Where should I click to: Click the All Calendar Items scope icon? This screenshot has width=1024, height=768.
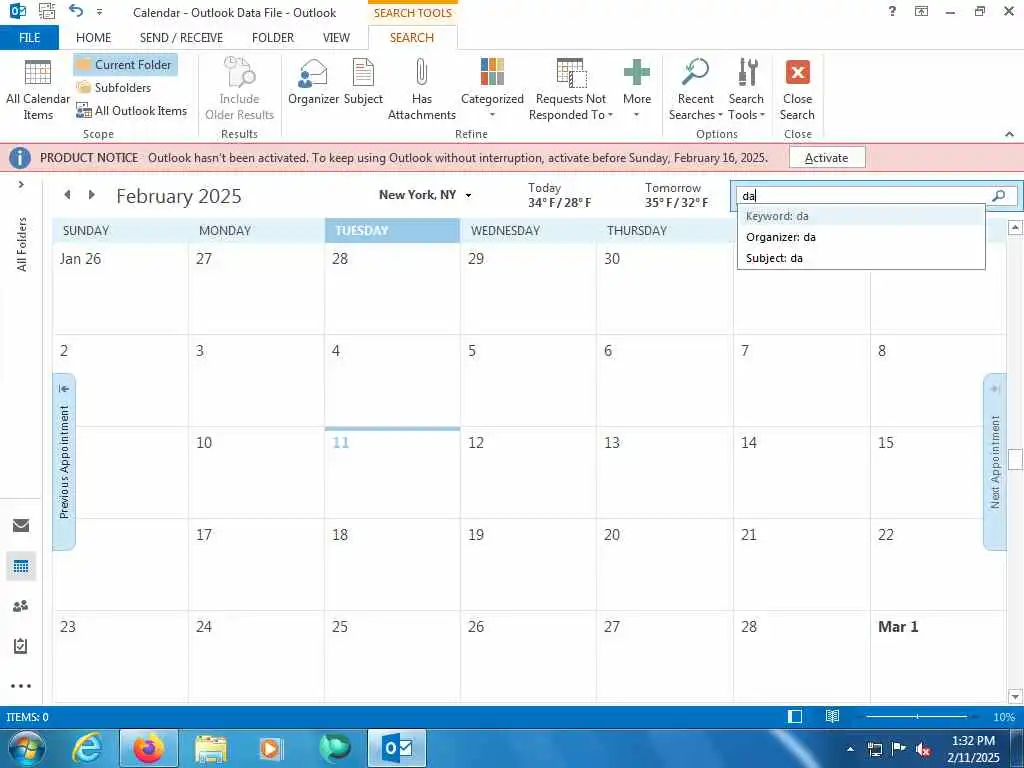37,89
